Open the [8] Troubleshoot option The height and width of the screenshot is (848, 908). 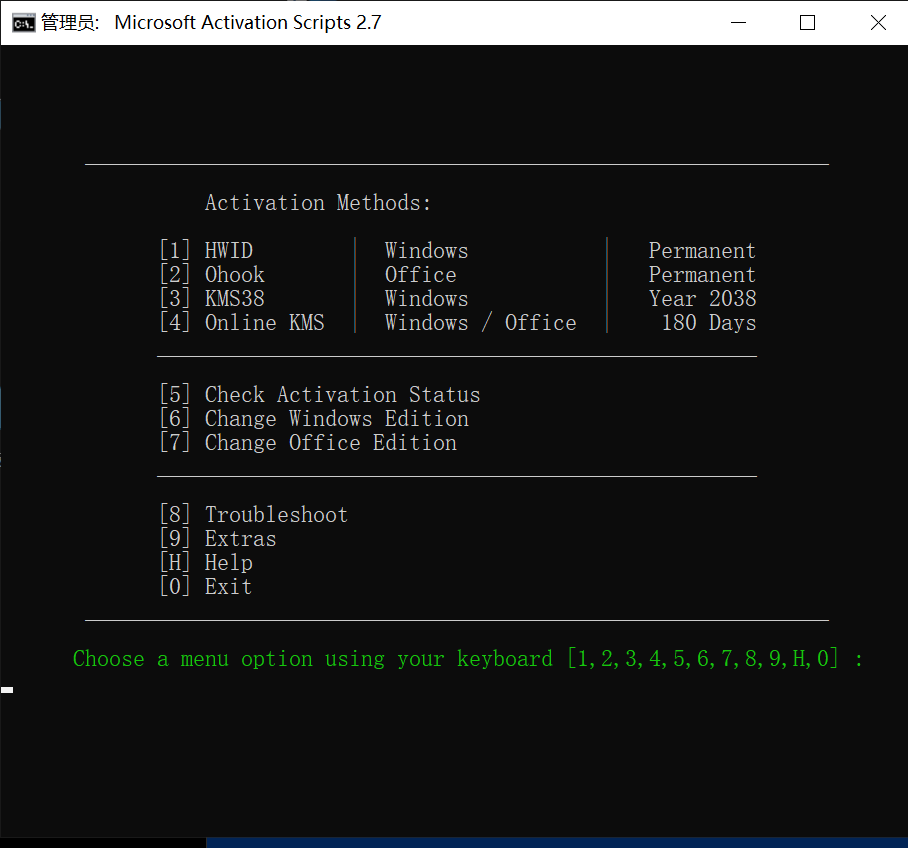point(276,514)
